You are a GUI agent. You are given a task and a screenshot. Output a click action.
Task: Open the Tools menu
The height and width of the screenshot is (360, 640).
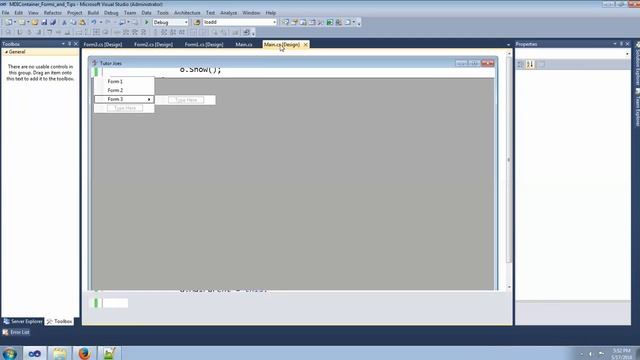(162, 13)
